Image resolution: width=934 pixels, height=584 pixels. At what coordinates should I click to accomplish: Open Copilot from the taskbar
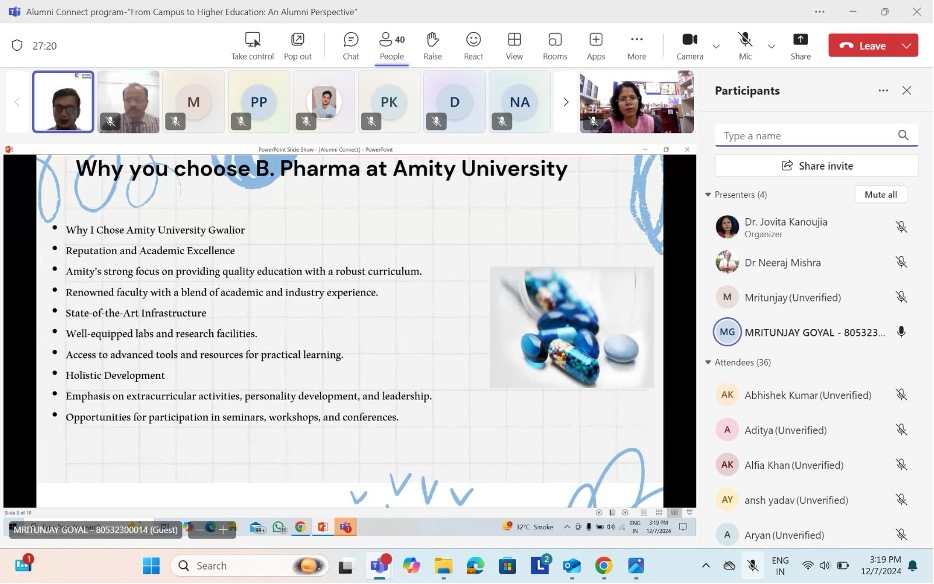click(411, 566)
